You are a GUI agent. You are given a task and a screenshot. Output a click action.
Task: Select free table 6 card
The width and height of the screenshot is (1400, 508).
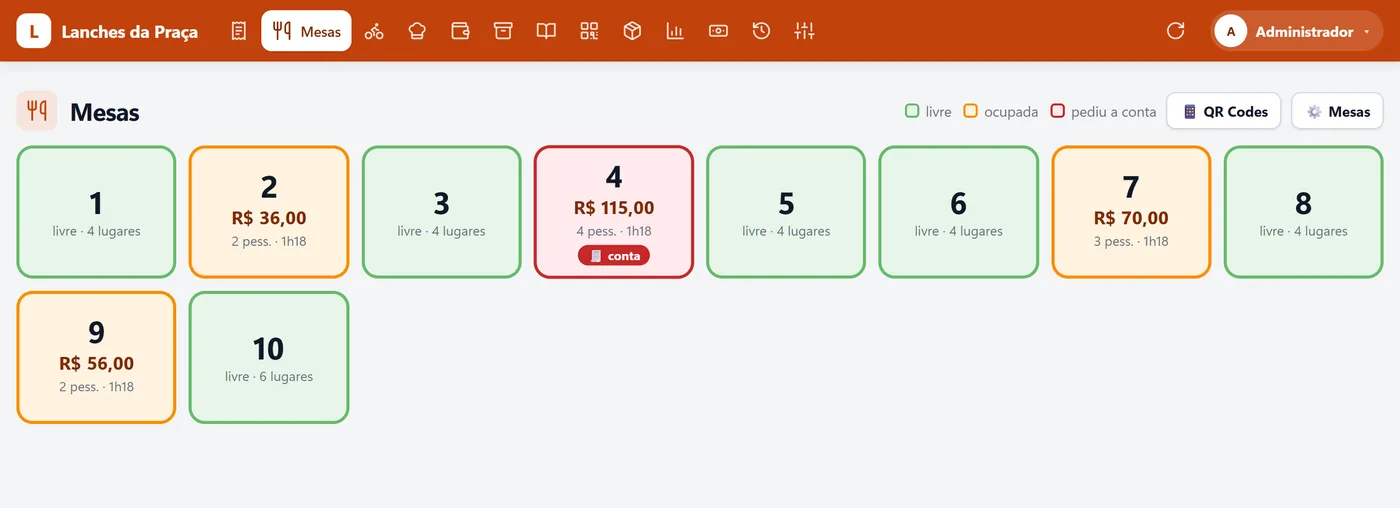[x=959, y=212]
